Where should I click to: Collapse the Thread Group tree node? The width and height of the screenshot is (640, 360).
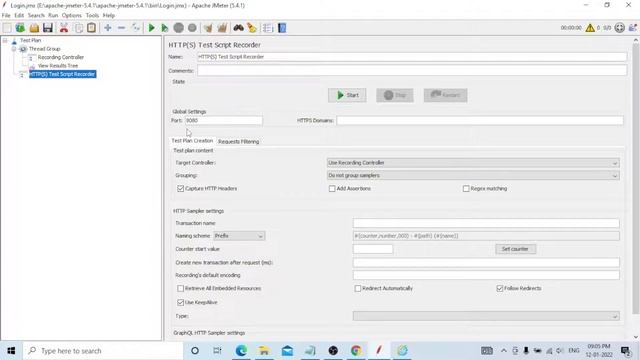click(14, 49)
